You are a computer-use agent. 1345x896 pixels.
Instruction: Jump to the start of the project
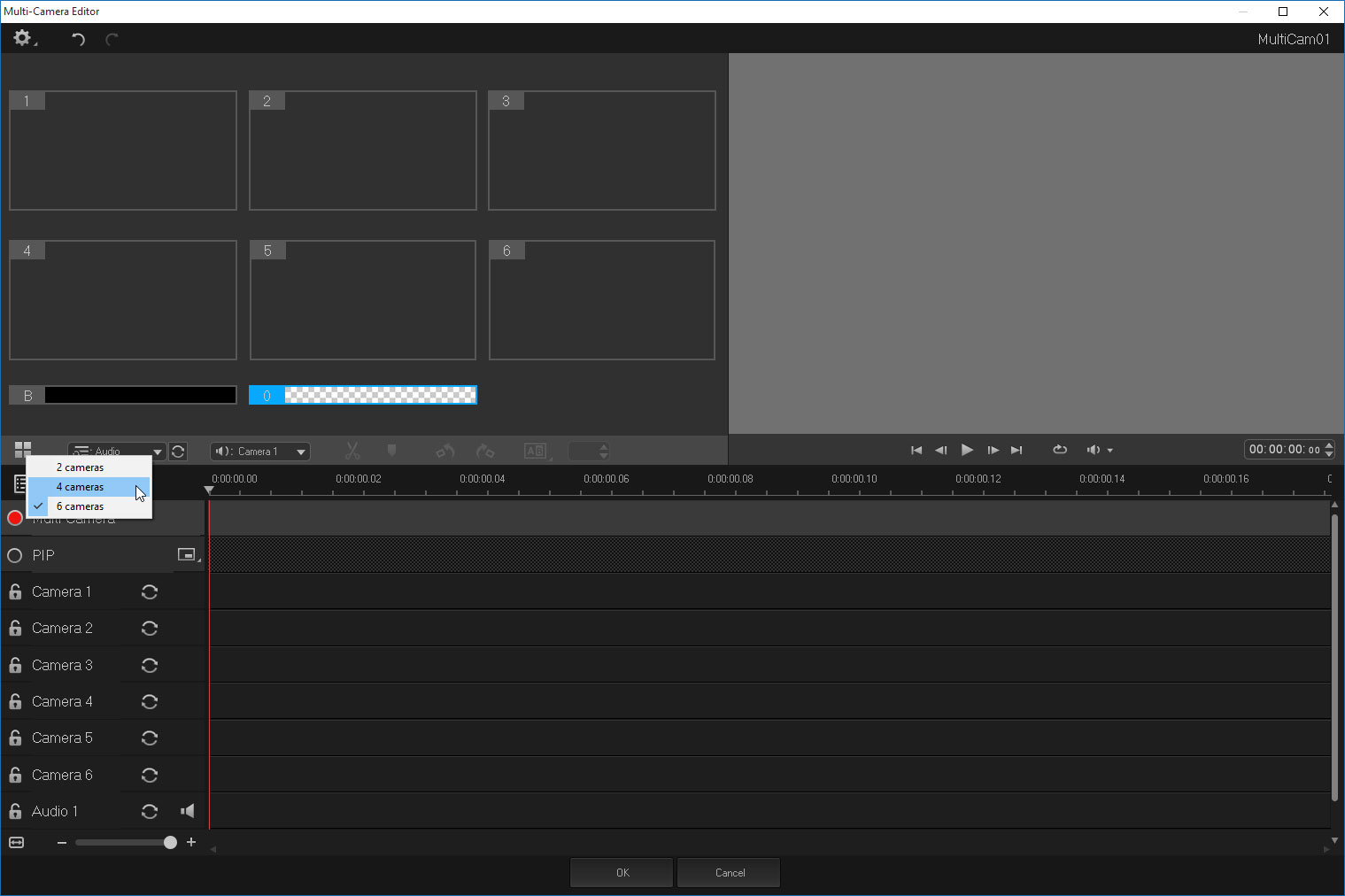[916, 451]
